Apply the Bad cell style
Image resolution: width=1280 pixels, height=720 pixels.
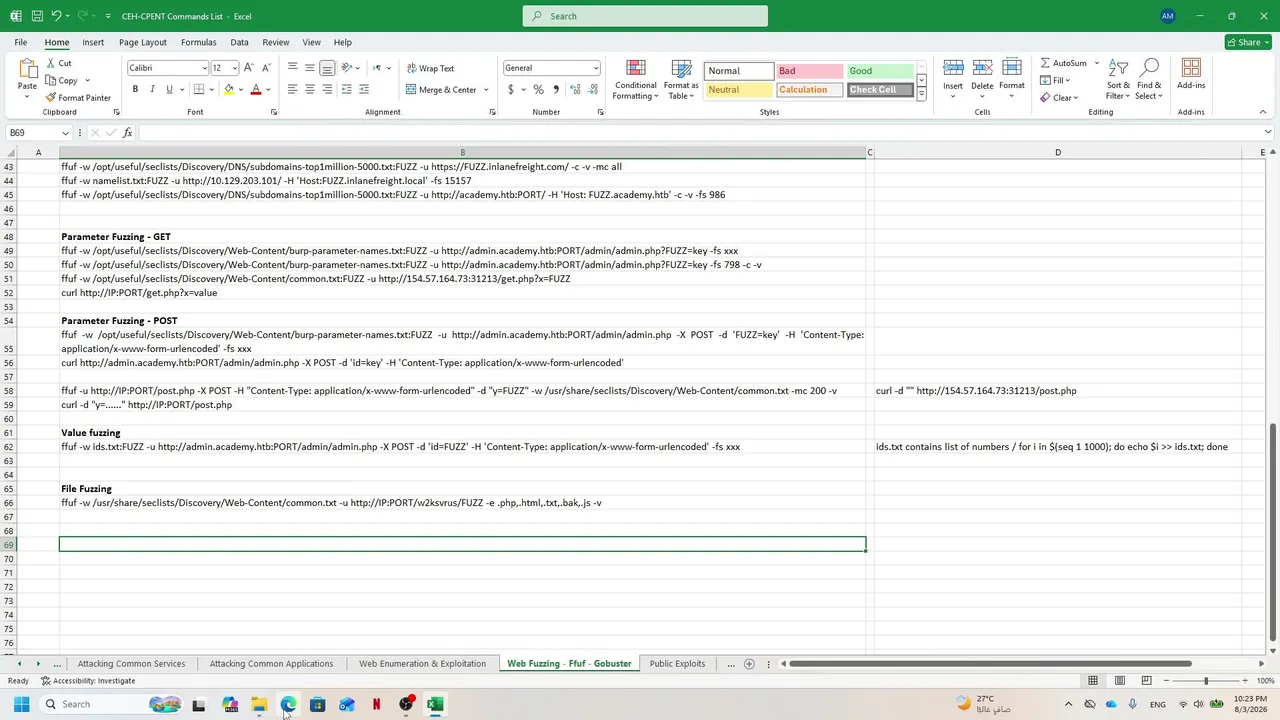808,71
